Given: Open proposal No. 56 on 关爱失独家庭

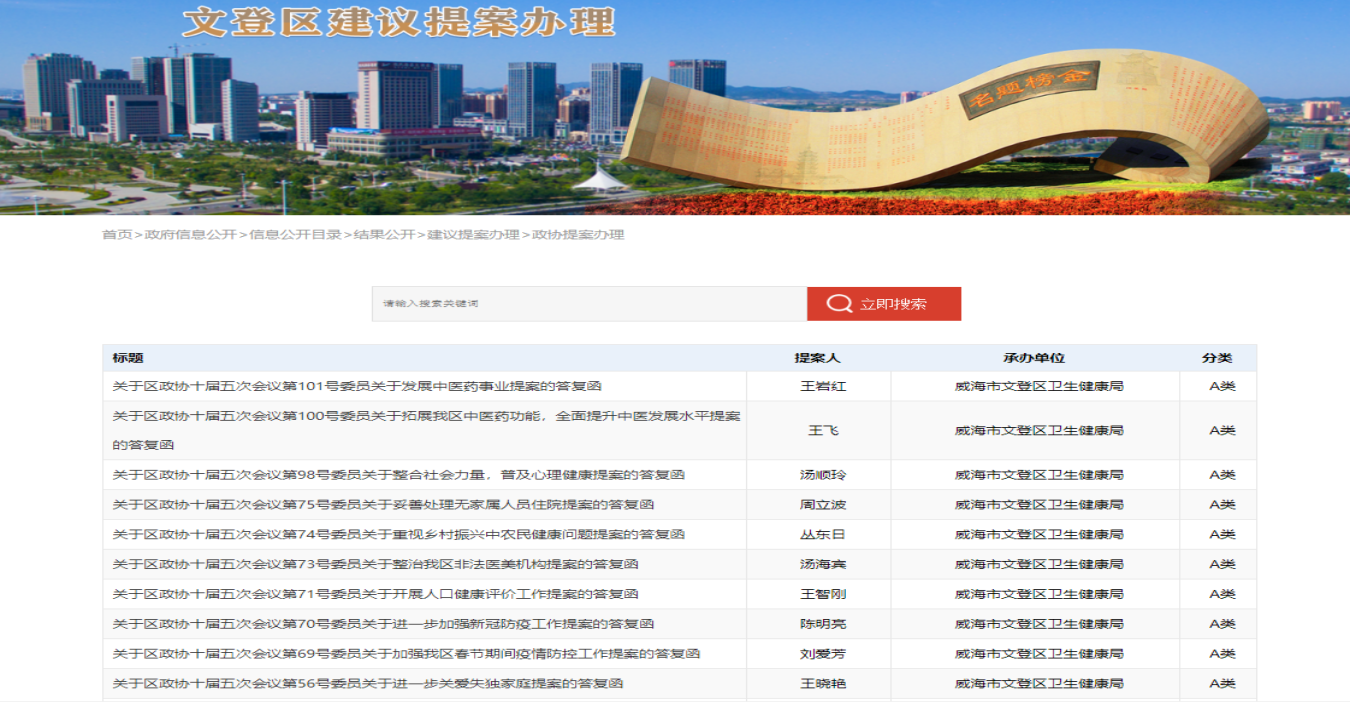Looking at the screenshot, I should click(x=368, y=684).
